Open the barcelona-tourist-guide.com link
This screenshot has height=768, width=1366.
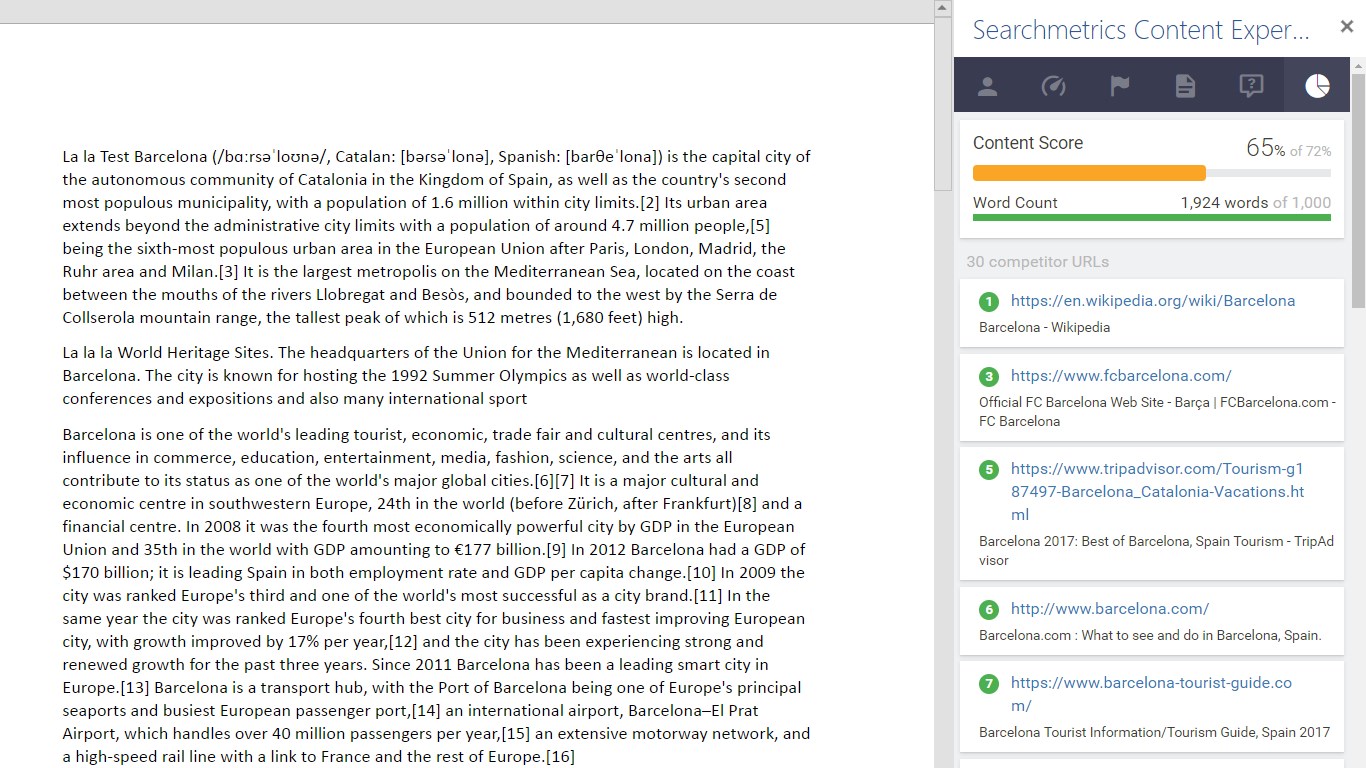[x=1152, y=694]
